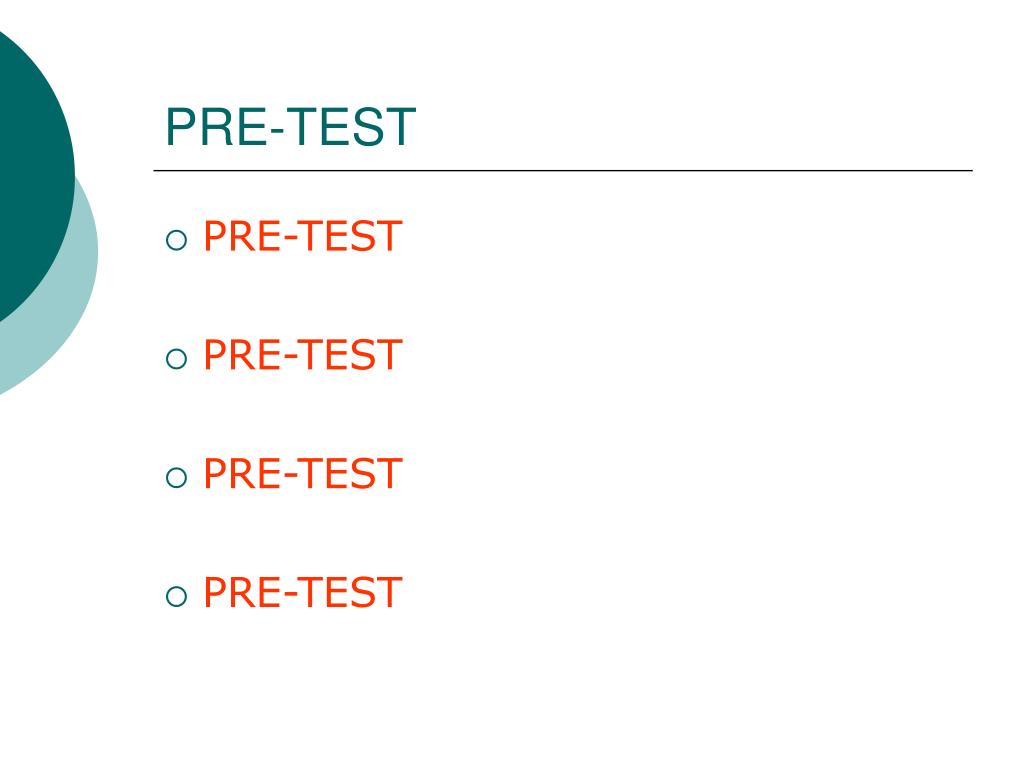This screenshot has height=768, width=1024.
Task: Click the word PRE in the title
Action: click(x=216, y=127)
